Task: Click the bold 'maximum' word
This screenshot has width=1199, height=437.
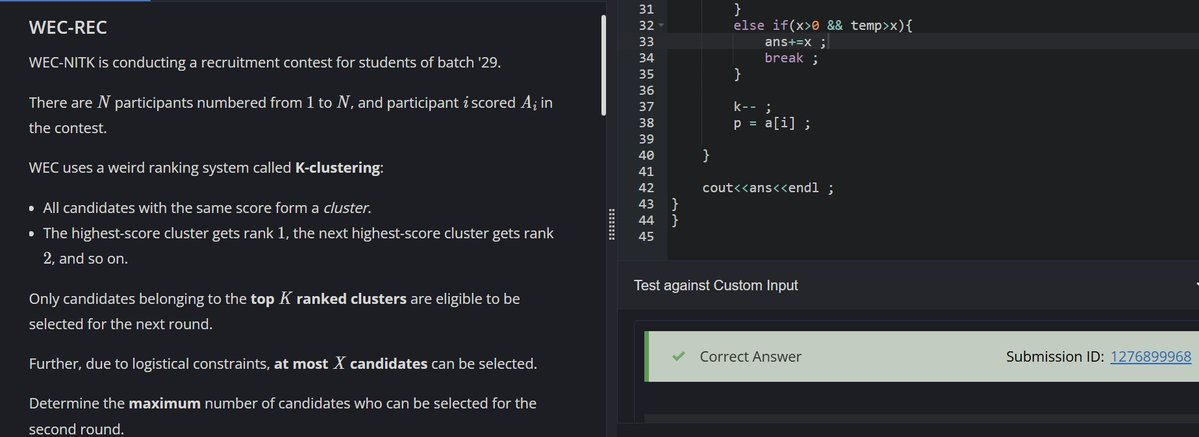Action: pos(164,403)
